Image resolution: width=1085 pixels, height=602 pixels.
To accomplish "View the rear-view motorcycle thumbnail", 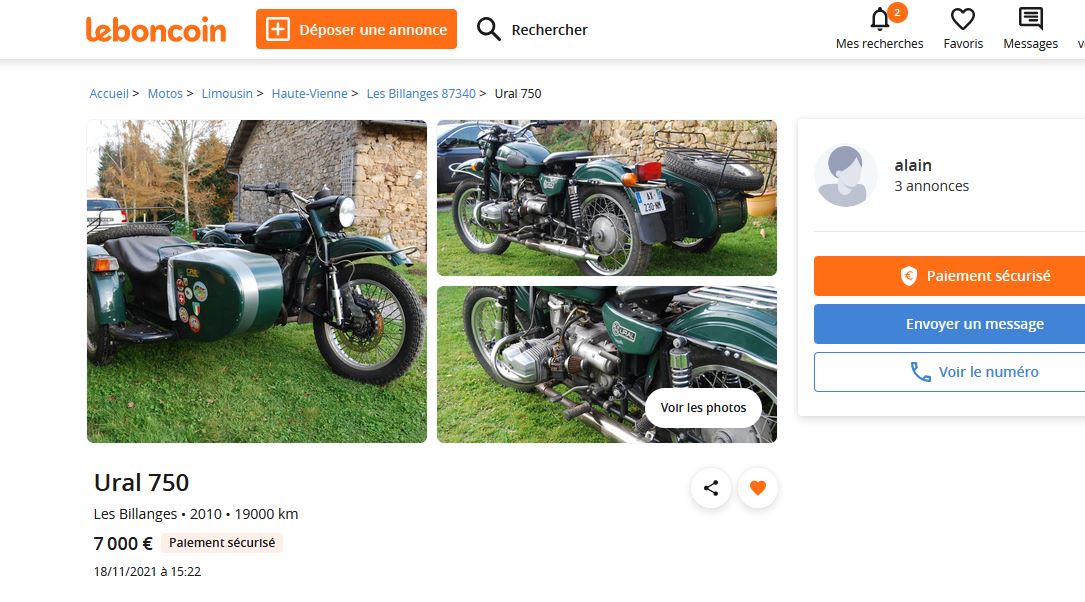I will point(606,198).
